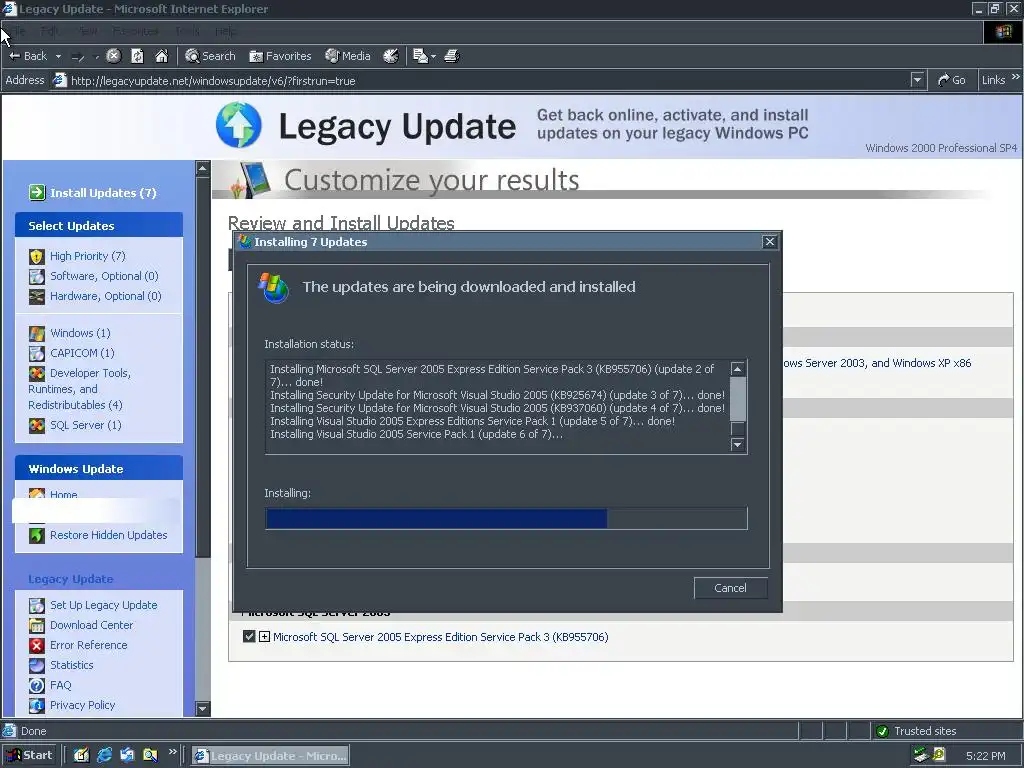Open the Search toolbar button
Image resolution: width=1024 pixels, height=768 pixels.
(x=210, y=56)
